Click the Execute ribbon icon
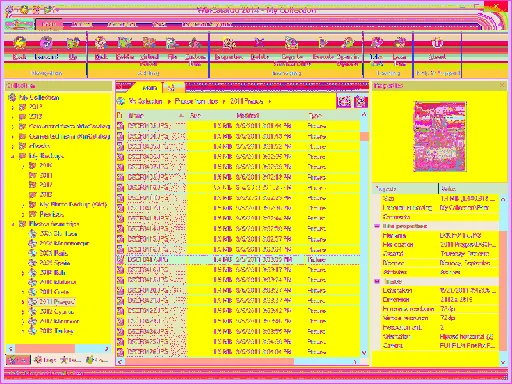 click(323, 43)
